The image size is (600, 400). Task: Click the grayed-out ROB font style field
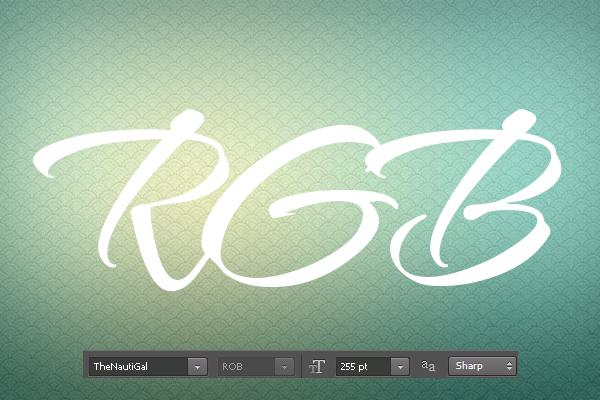(x=245, y=367)
